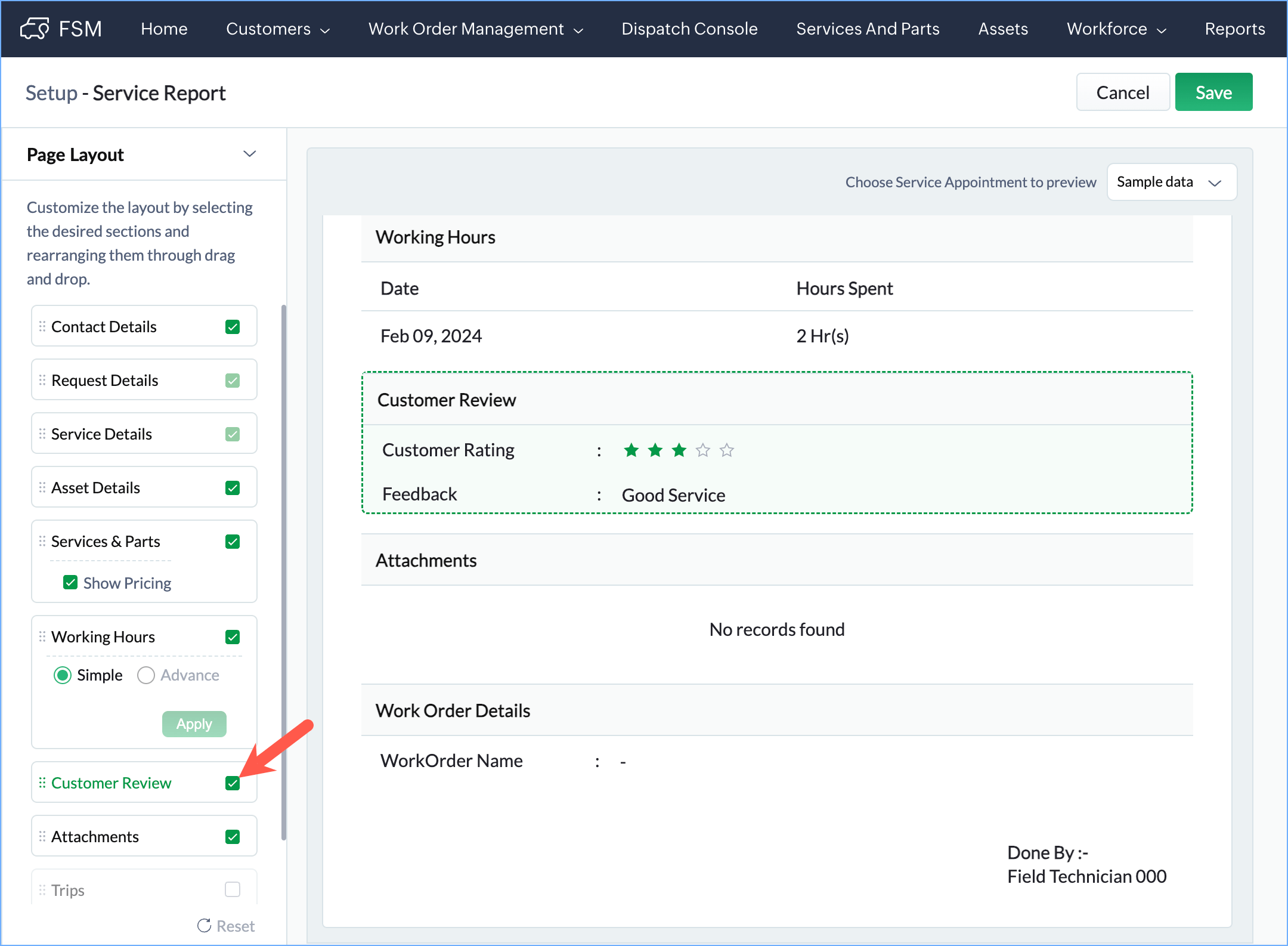Grab the Attachments drag handle
Screen dimensions: 1288x946
[x=42, y=836]
